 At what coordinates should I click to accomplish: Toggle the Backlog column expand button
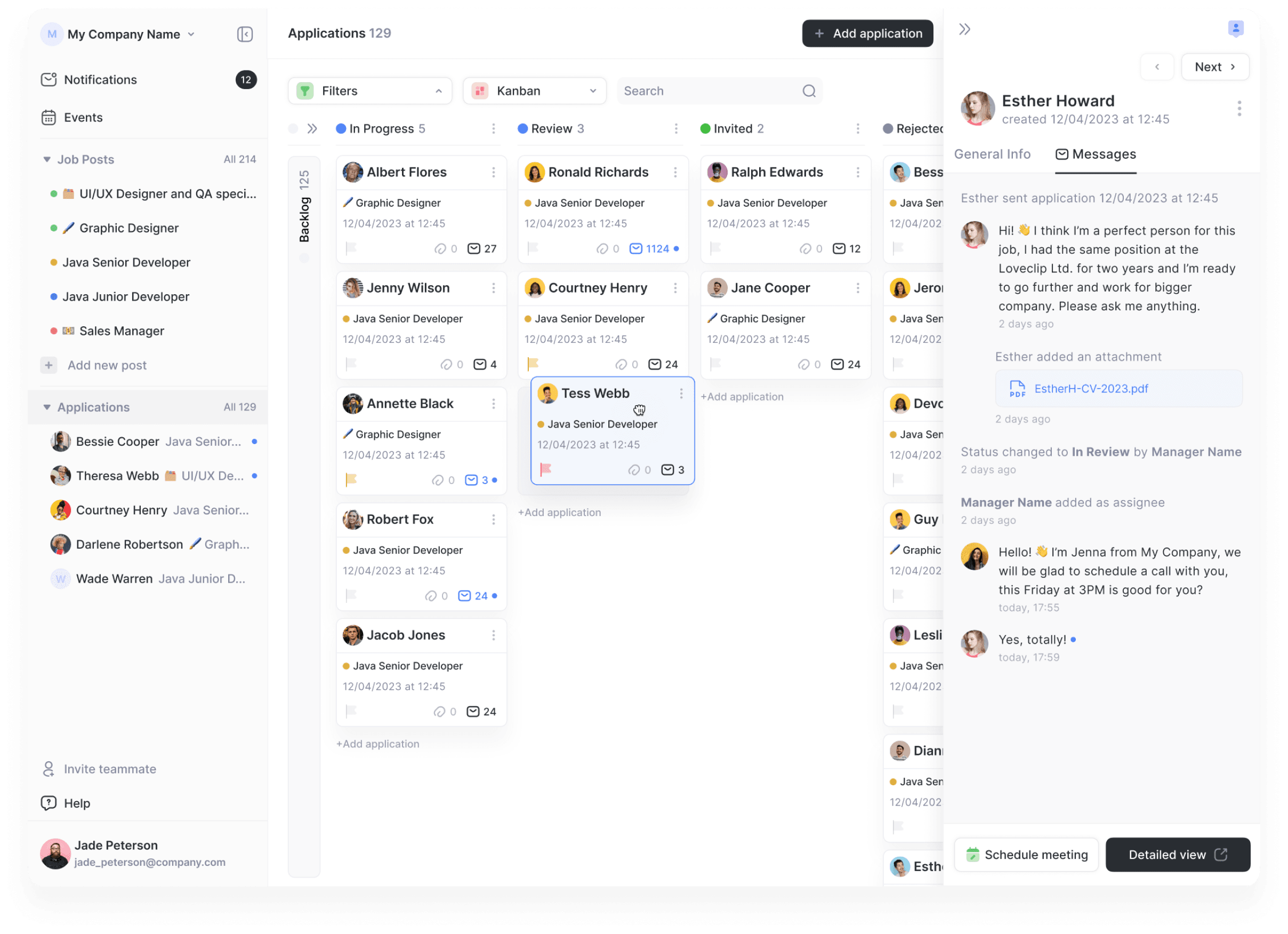point(313,128)
